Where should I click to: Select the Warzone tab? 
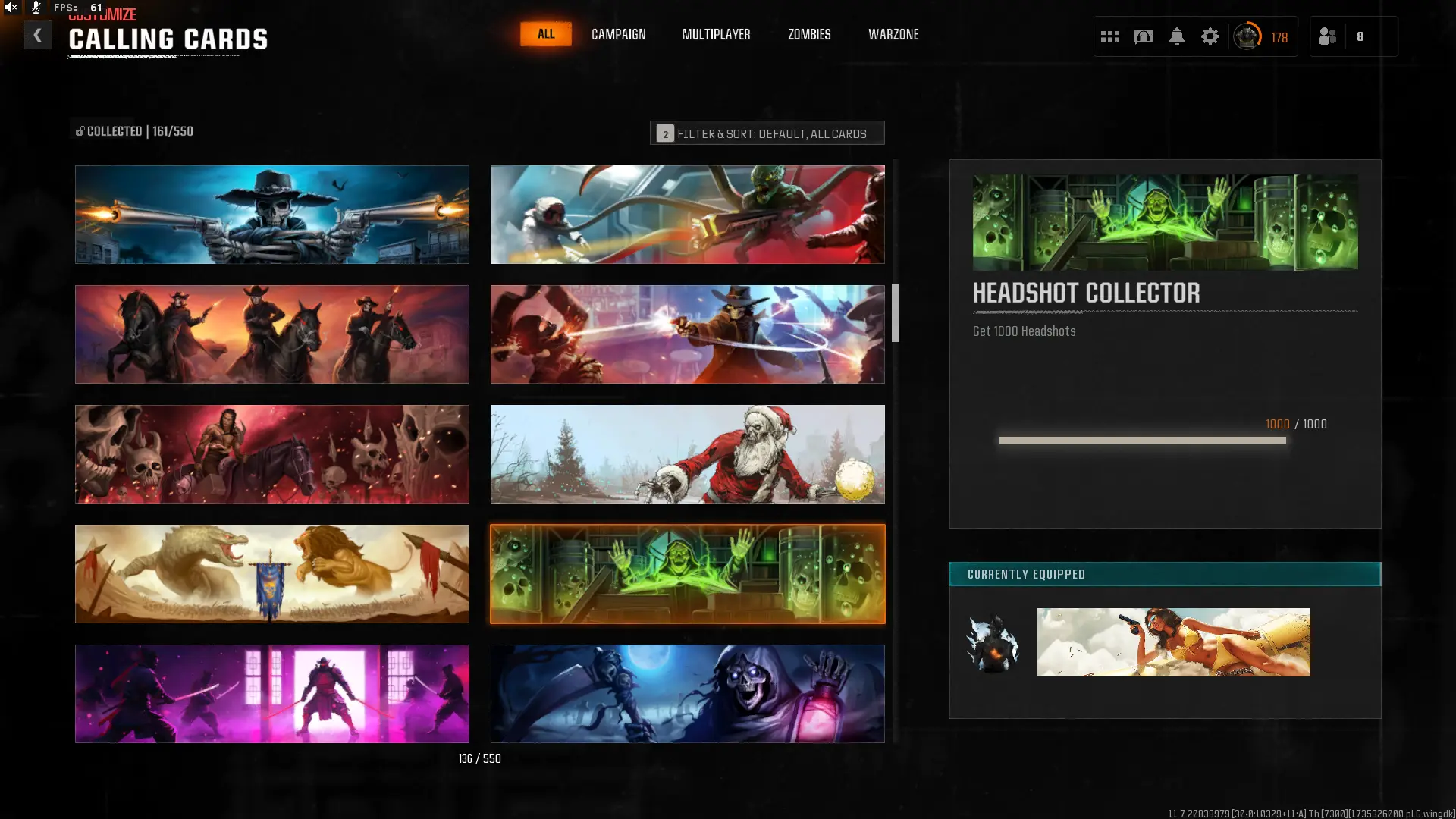point(893,34)
